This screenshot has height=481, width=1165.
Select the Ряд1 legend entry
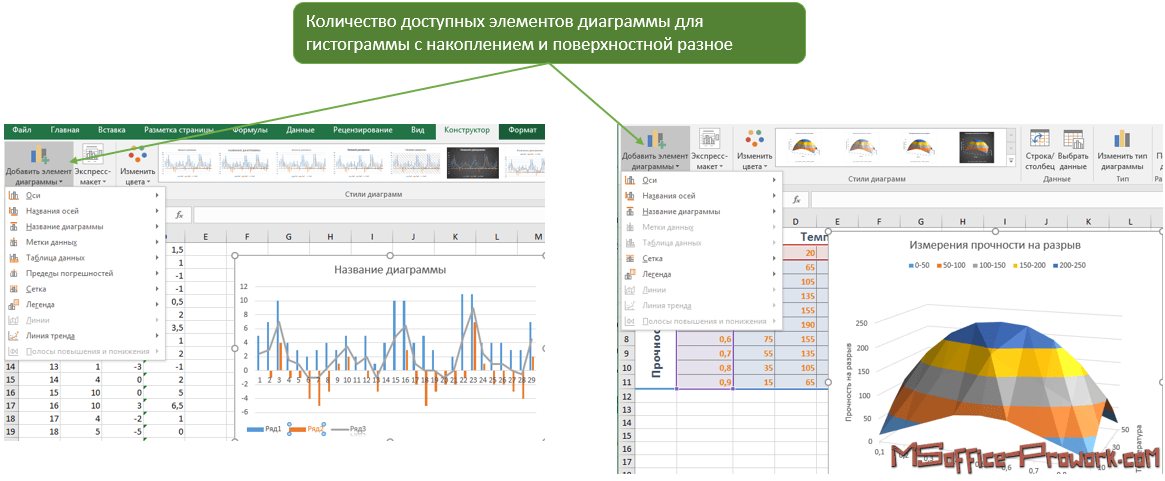click(x=264, y=428)
